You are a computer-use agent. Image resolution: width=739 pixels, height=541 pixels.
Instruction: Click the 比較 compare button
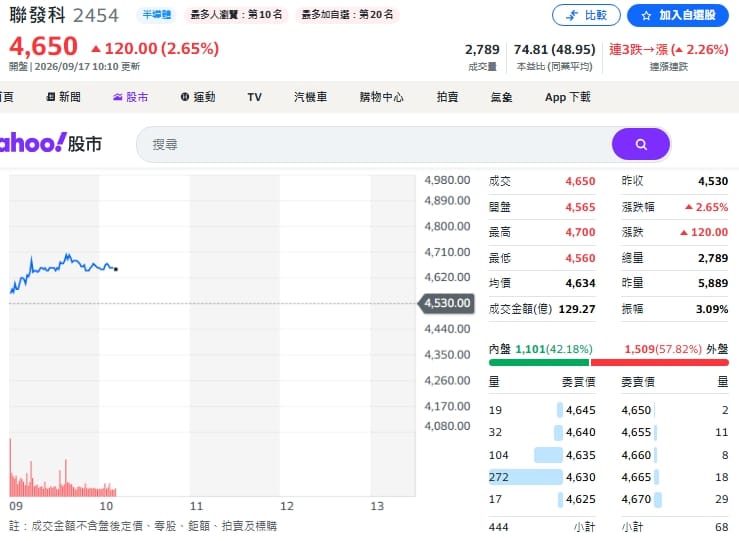pyautogui.click(x=586, y=16)
